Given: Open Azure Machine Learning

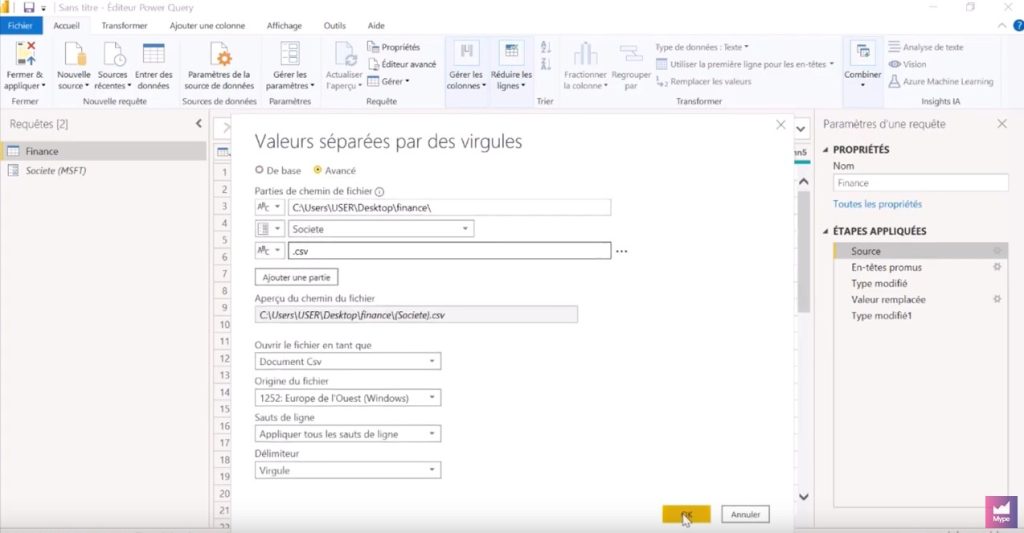Looking at the screenshot, I should [x=941, y=82].
